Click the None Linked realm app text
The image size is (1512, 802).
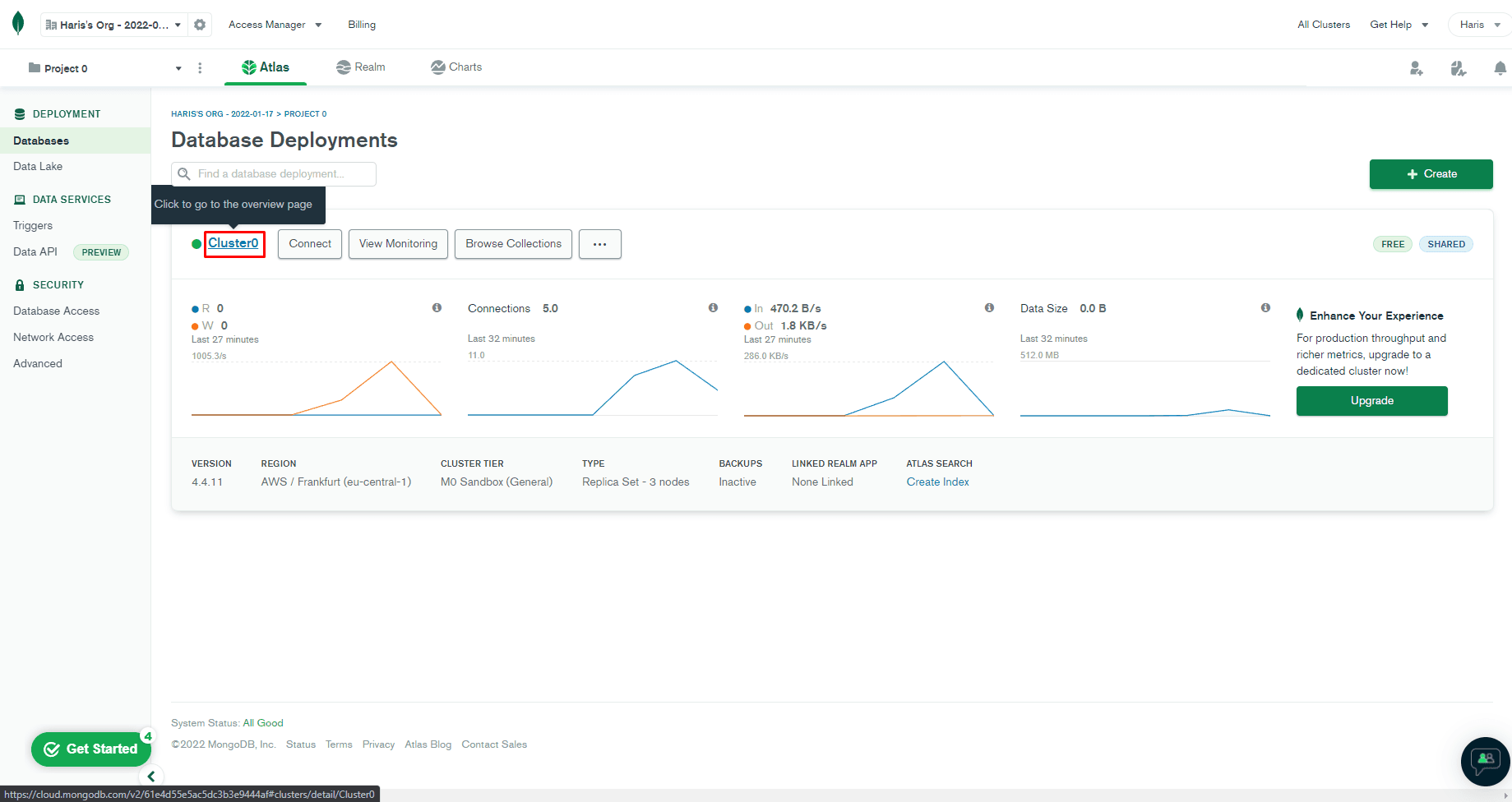click(x=822, y=482)
